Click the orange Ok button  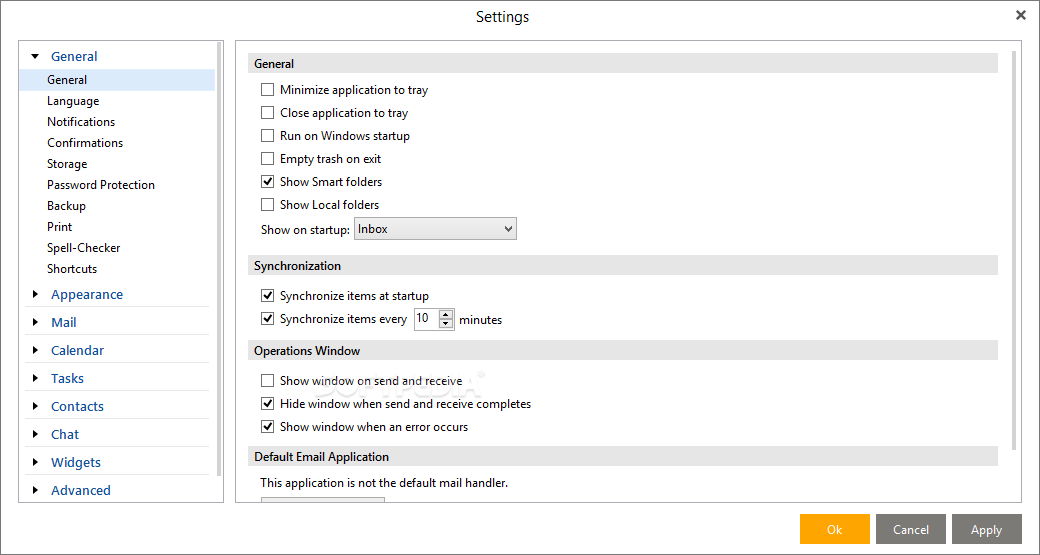pyautogui.click(x=834, y=529)
